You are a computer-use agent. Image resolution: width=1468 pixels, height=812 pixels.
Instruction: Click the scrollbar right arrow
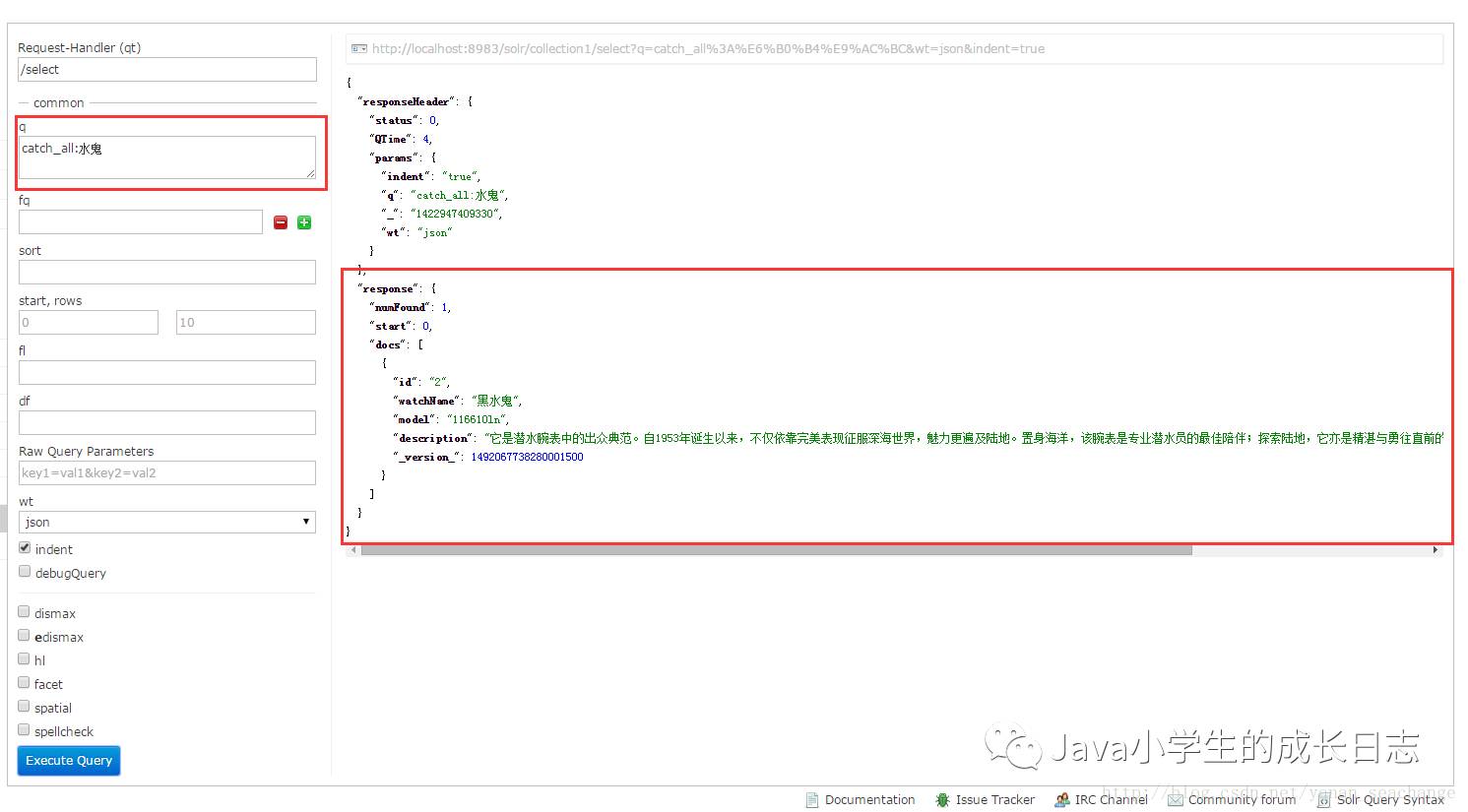(x=1436, y=550)
